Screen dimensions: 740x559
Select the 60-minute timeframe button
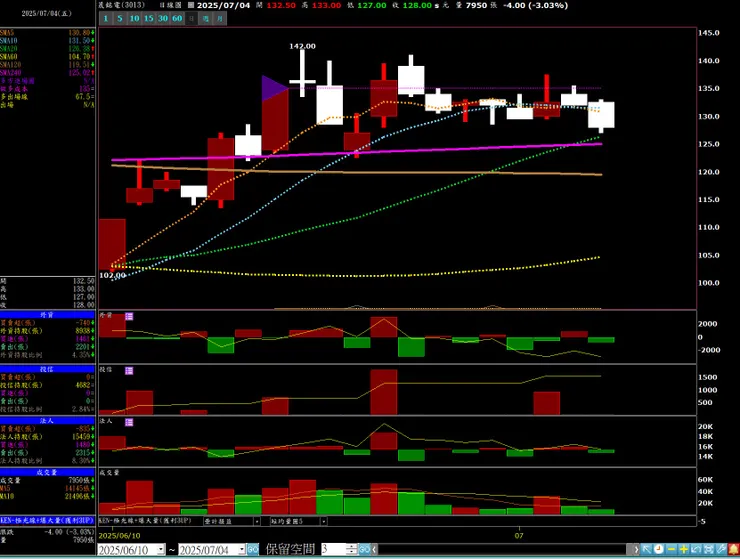(177, 18)
